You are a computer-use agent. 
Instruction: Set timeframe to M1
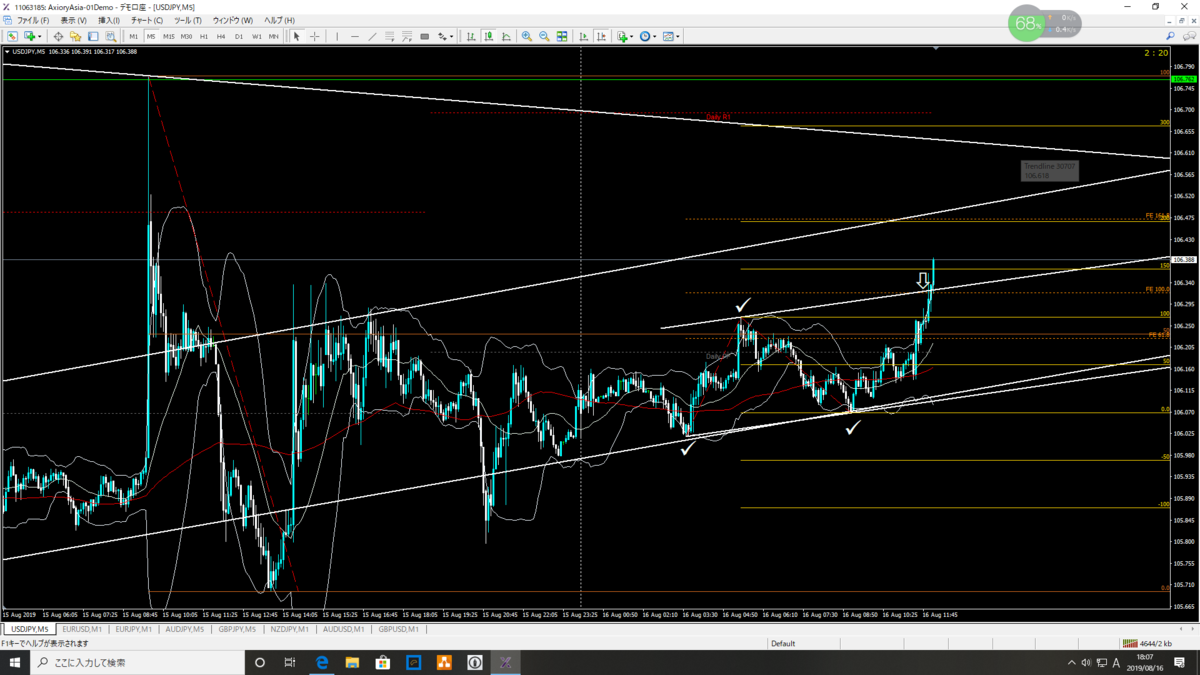134,36
